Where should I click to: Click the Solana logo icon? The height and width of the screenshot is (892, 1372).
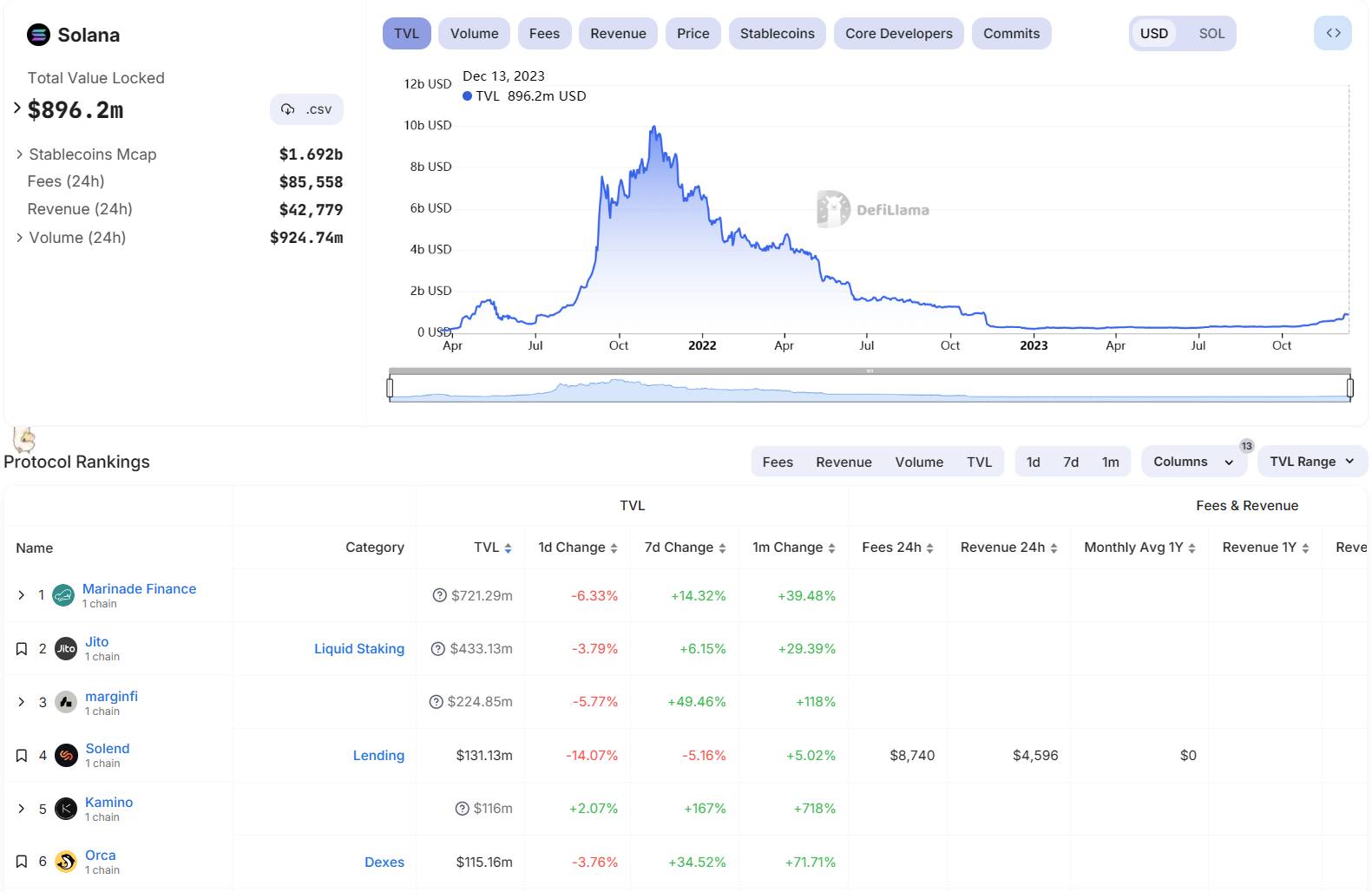[38, 35]
